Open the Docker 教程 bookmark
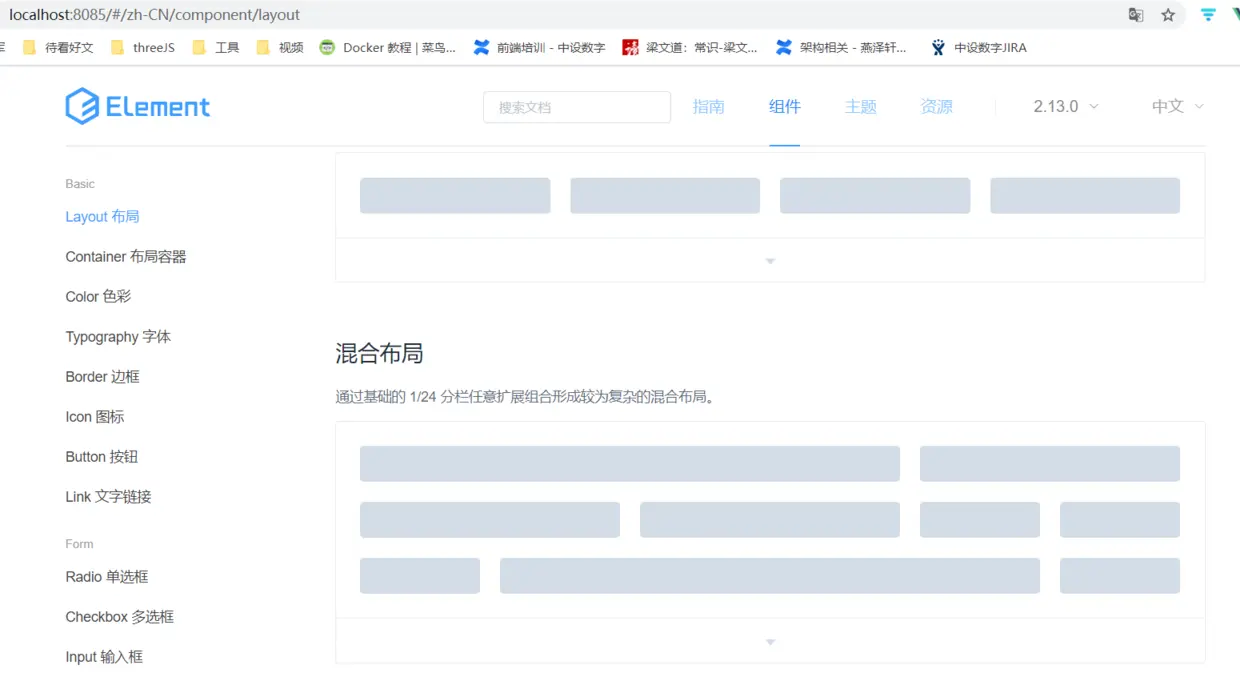 coord(388,47)
